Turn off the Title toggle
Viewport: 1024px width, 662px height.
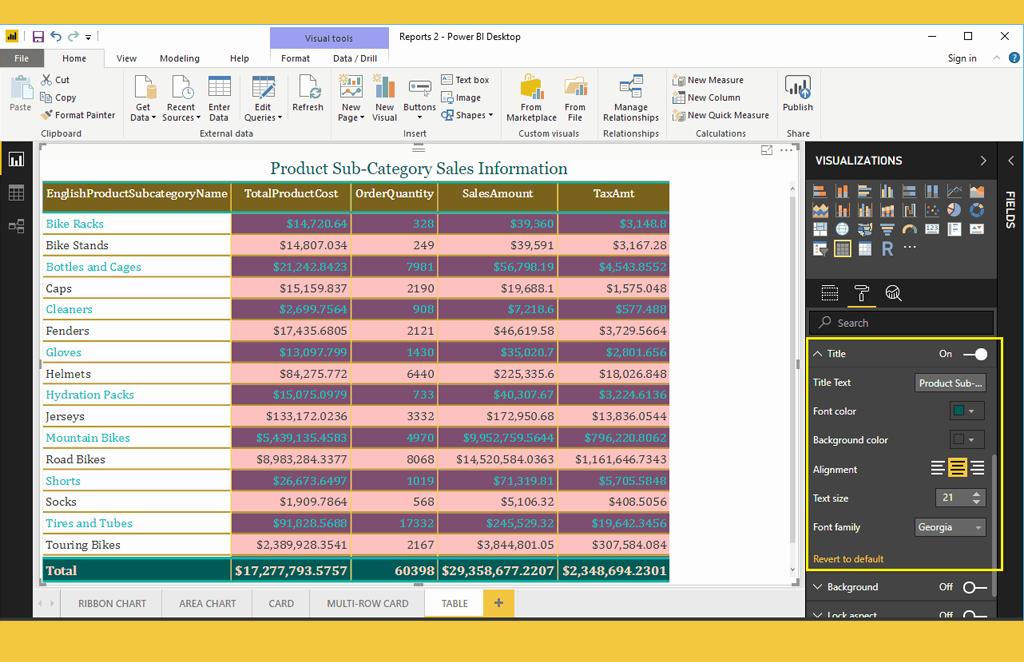[975, 354]
